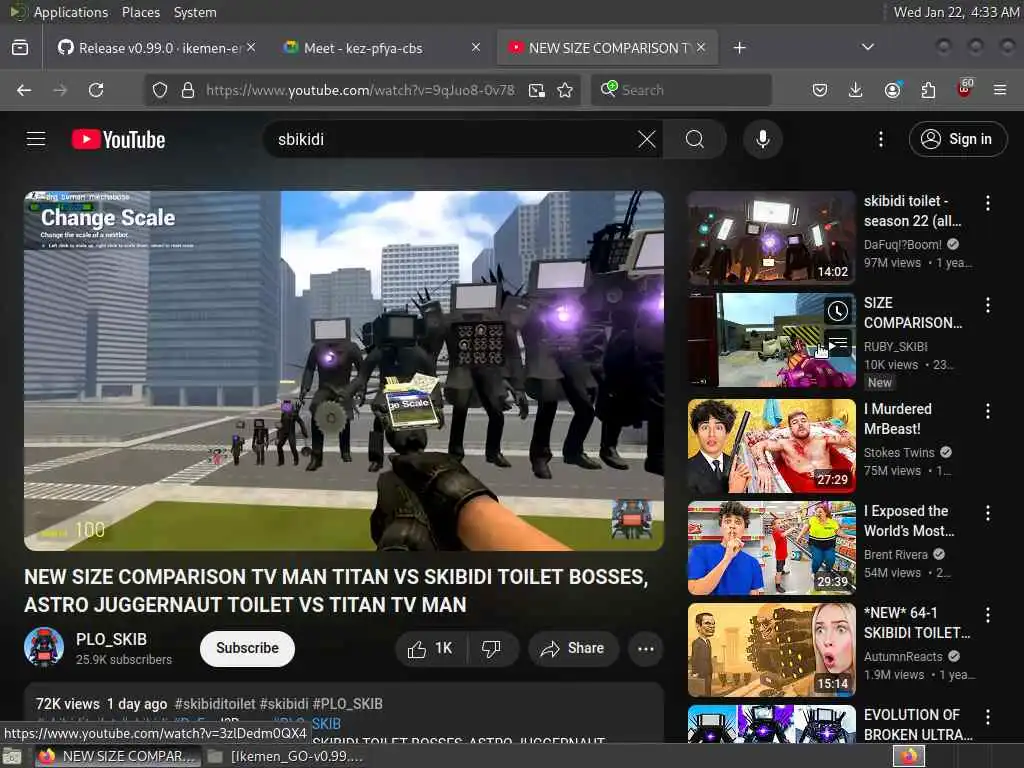This screenshot has width=1024, height=768.
Task: Open uBlock Origin extension badge
Action: tap(965, 89)
